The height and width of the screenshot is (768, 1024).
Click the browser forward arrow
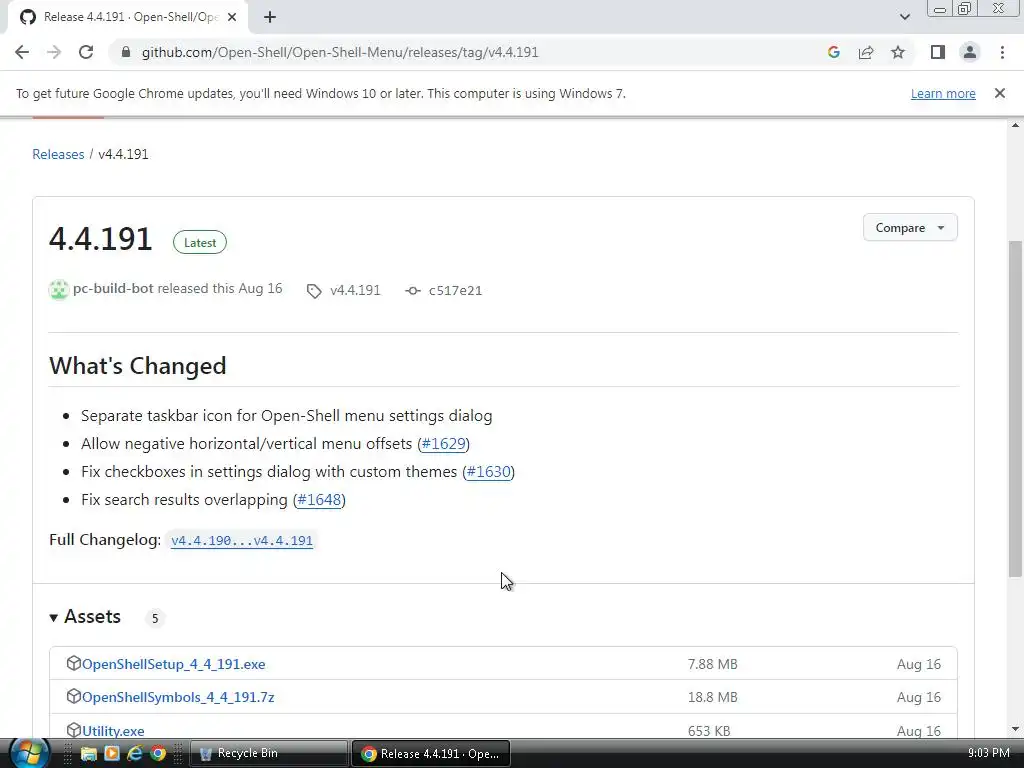[x=54, y=52]
